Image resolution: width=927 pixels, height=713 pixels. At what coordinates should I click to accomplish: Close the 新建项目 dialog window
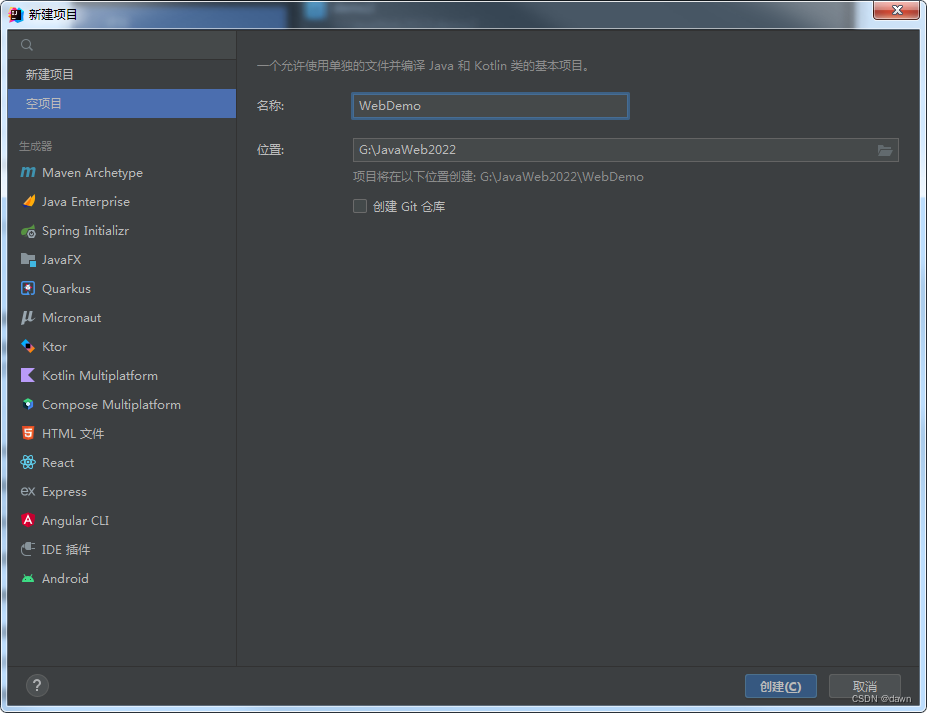point(896,10)
